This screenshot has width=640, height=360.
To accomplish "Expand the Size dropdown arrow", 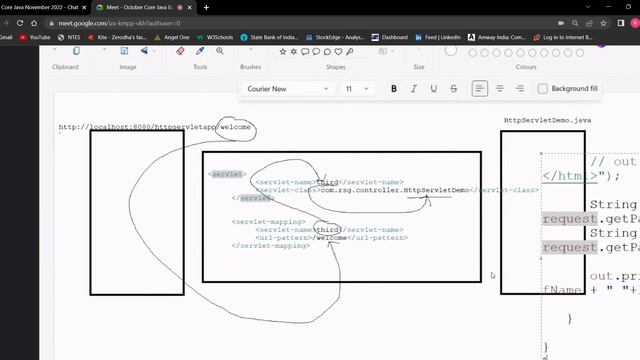I will point(418,50).
